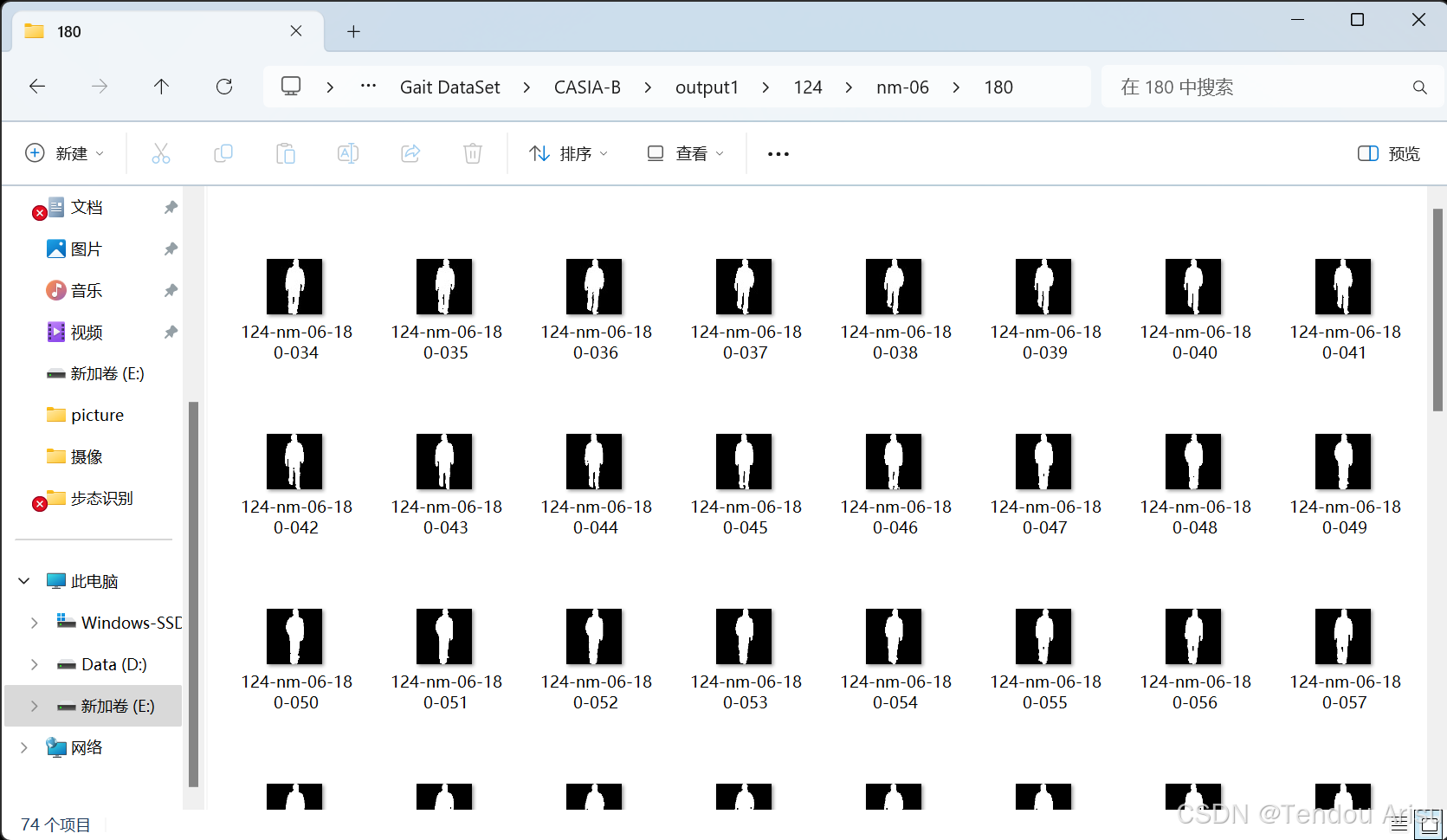Screen dimensions: 1447x840
Task: Expand the Data (D:) drive node
Action: pyautogui.click(x=35, y=664)
